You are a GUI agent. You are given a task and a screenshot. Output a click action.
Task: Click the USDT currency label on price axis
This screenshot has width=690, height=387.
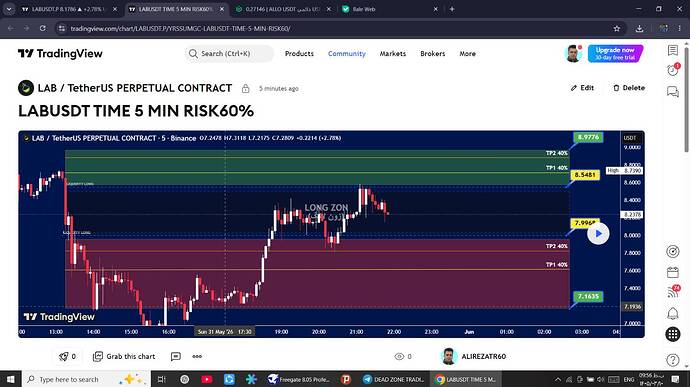pos(630,138)
